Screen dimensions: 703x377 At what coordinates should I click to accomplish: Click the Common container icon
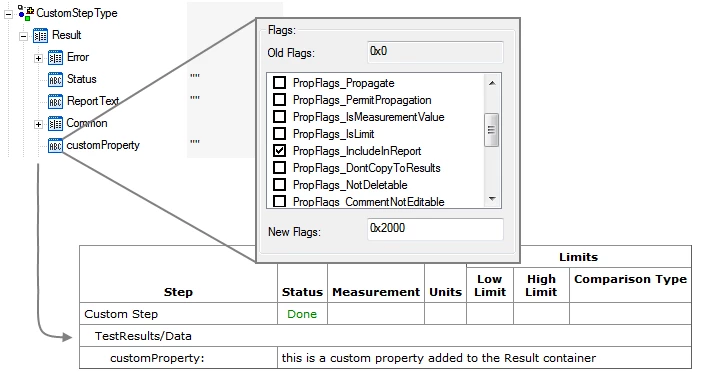55,124
